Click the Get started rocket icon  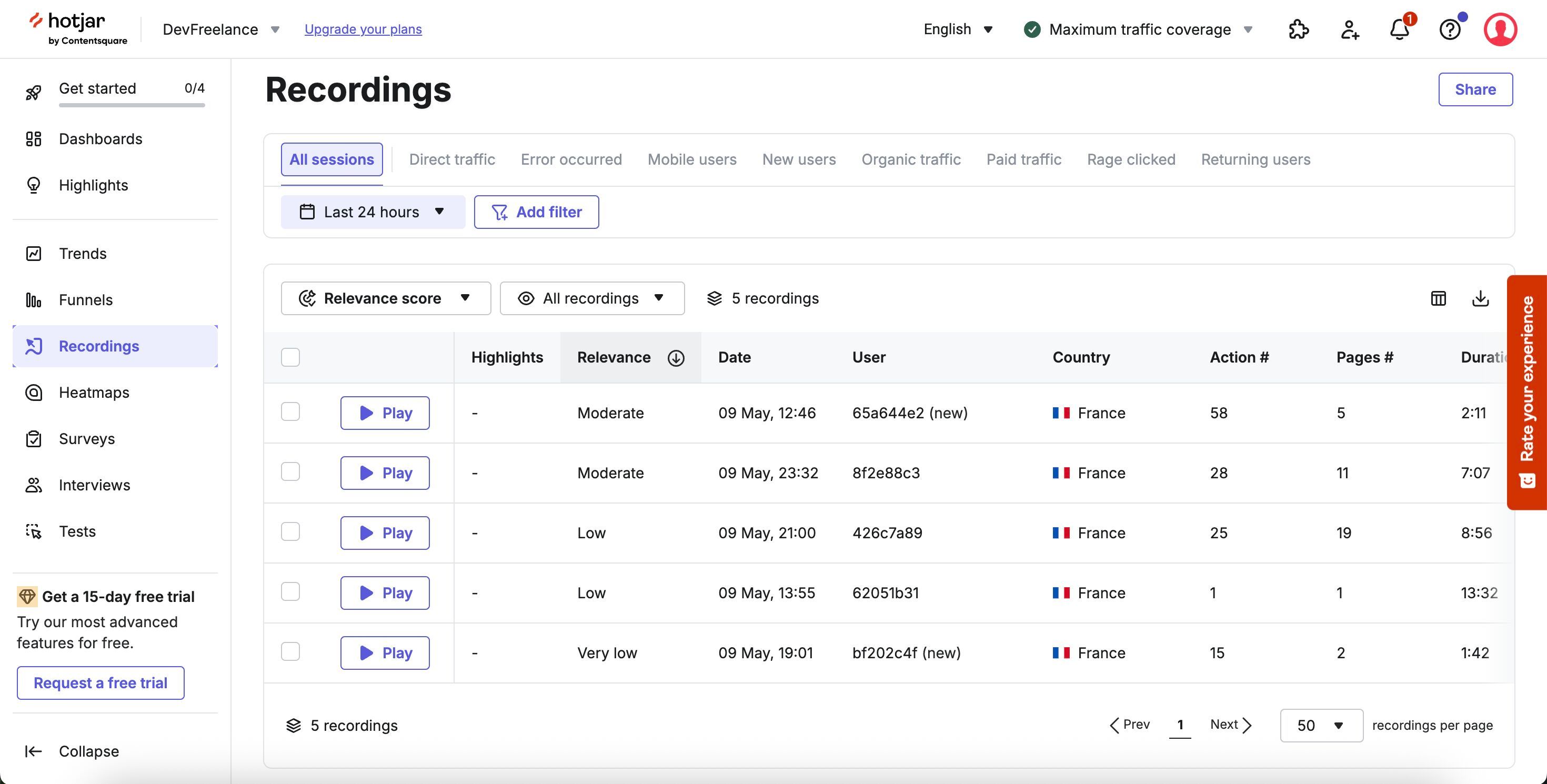34,93
